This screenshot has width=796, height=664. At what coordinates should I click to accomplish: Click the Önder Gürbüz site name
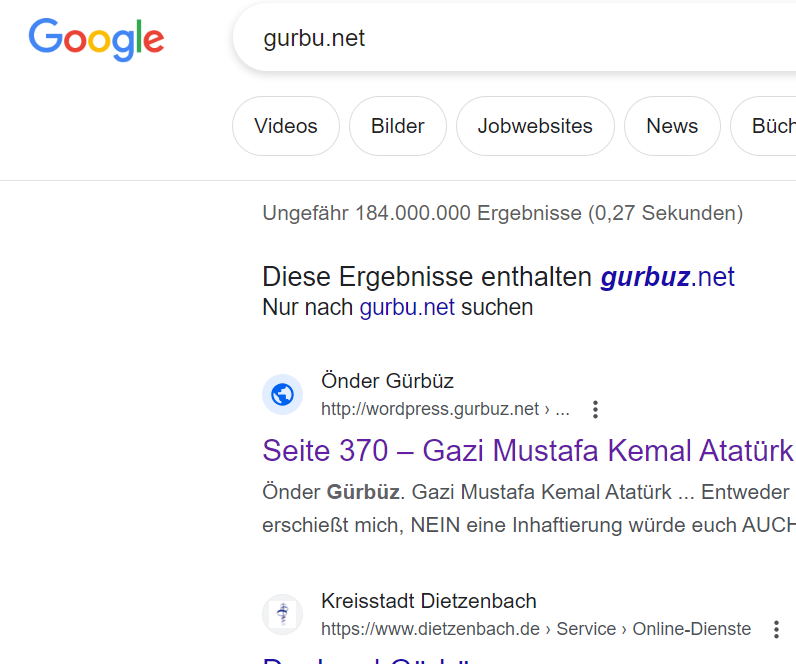pos(387,381)
